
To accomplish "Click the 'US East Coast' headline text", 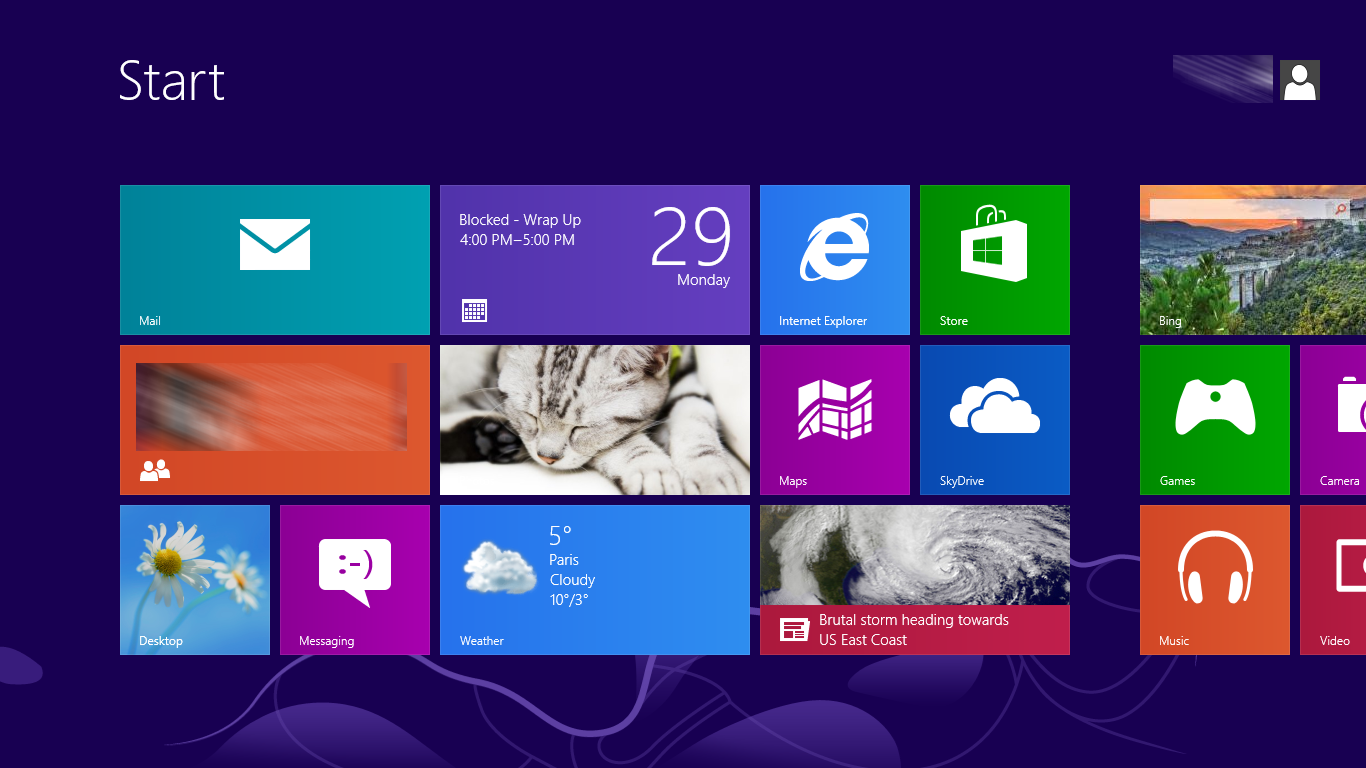I will [x=863, y=640].
